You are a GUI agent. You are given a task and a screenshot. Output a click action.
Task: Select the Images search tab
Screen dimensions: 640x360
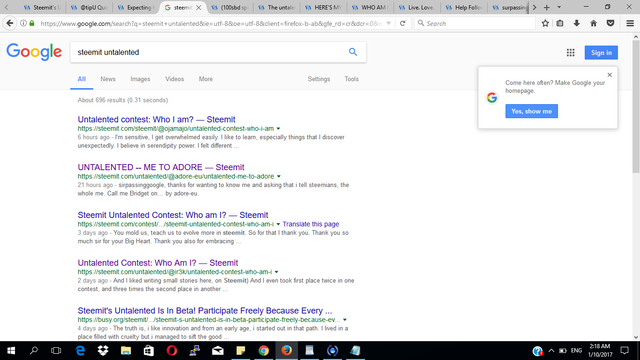pyautogui.click(x=140, y=79)
